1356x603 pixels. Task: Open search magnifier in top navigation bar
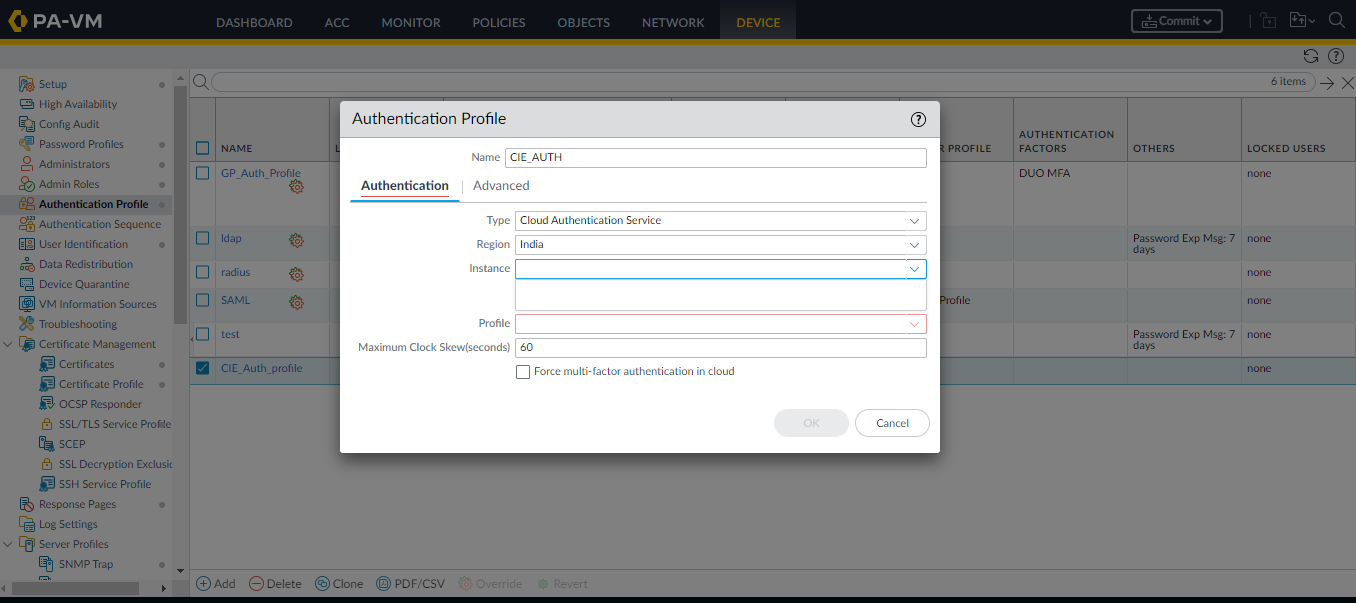coord(1336,21)
